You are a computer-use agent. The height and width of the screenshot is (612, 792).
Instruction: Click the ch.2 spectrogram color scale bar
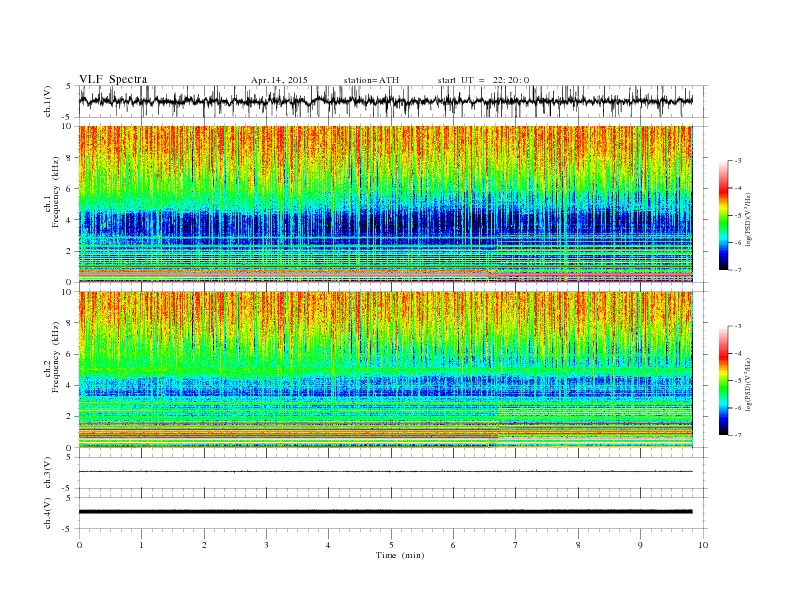tap(723, 381)
